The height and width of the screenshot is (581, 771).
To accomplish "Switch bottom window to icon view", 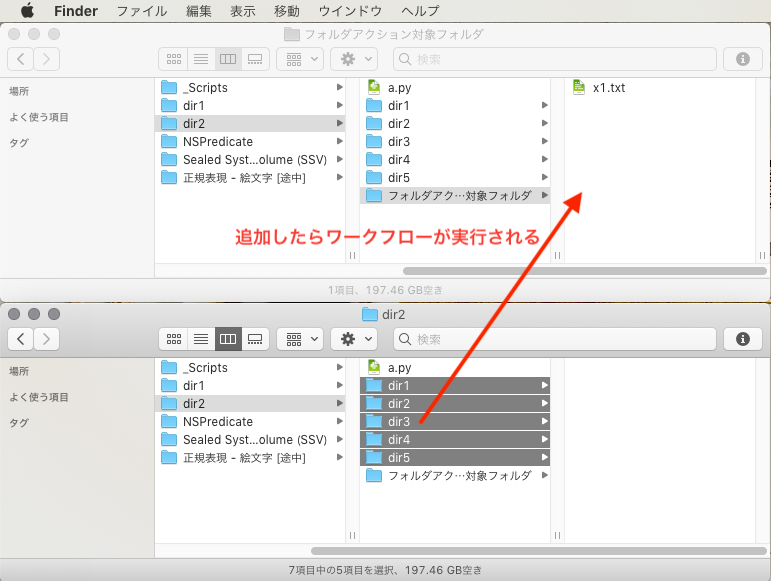I will (x=173, y=339).
